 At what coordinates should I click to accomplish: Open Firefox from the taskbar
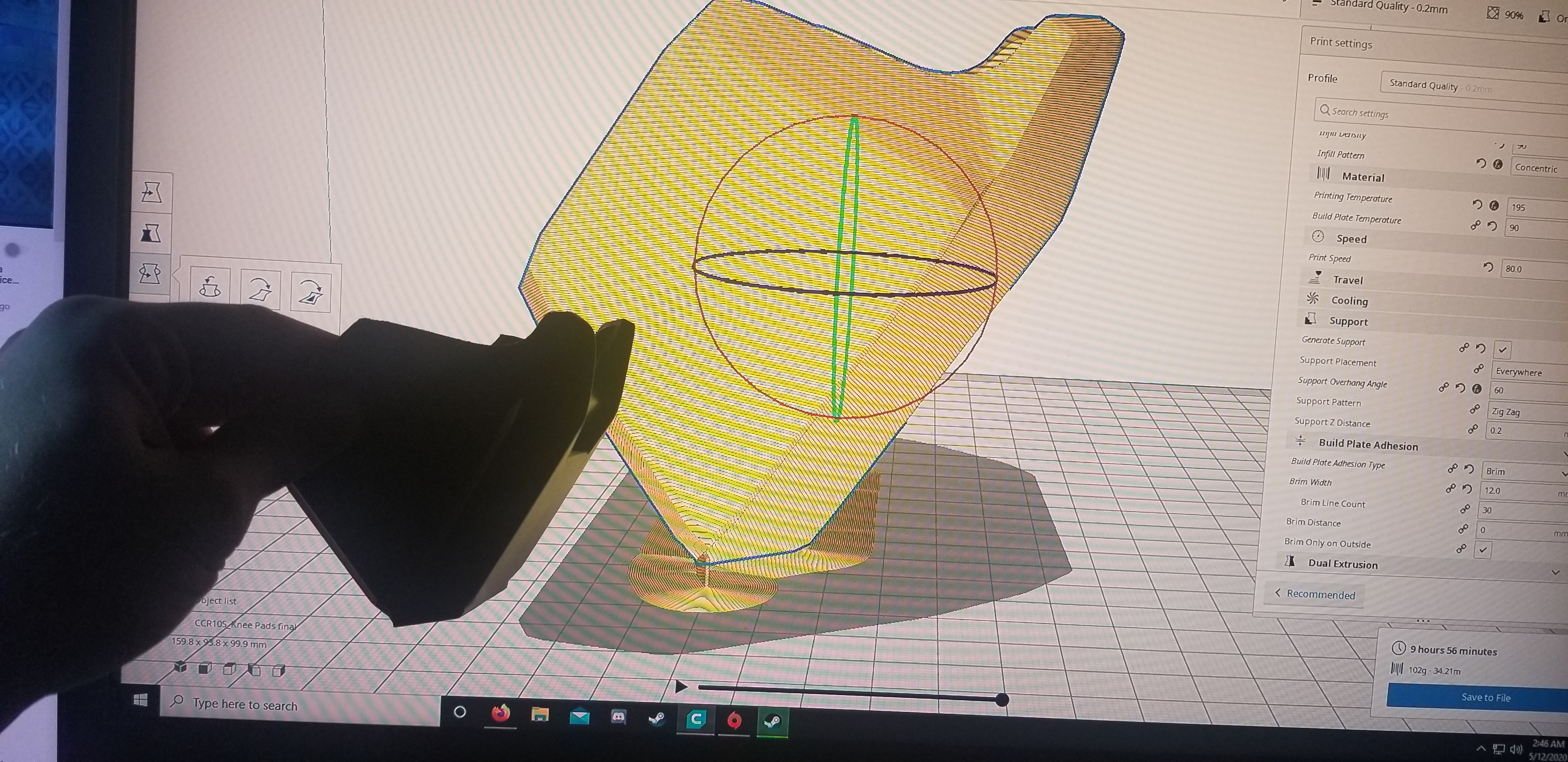point(500,713)
